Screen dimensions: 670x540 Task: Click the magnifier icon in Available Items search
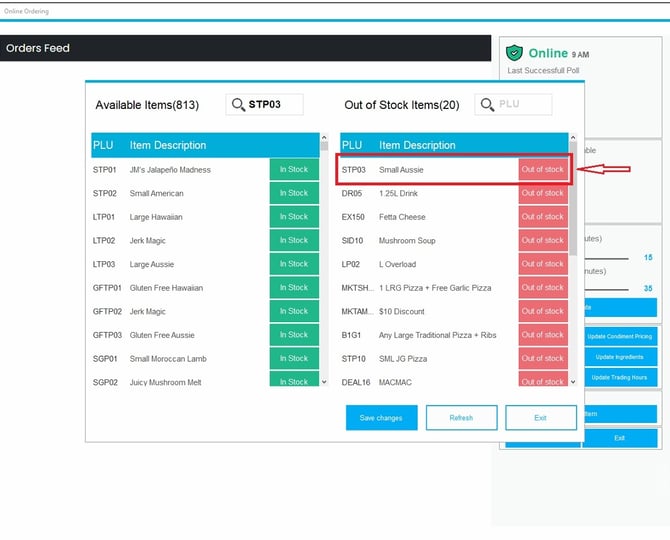coord(238,105)
